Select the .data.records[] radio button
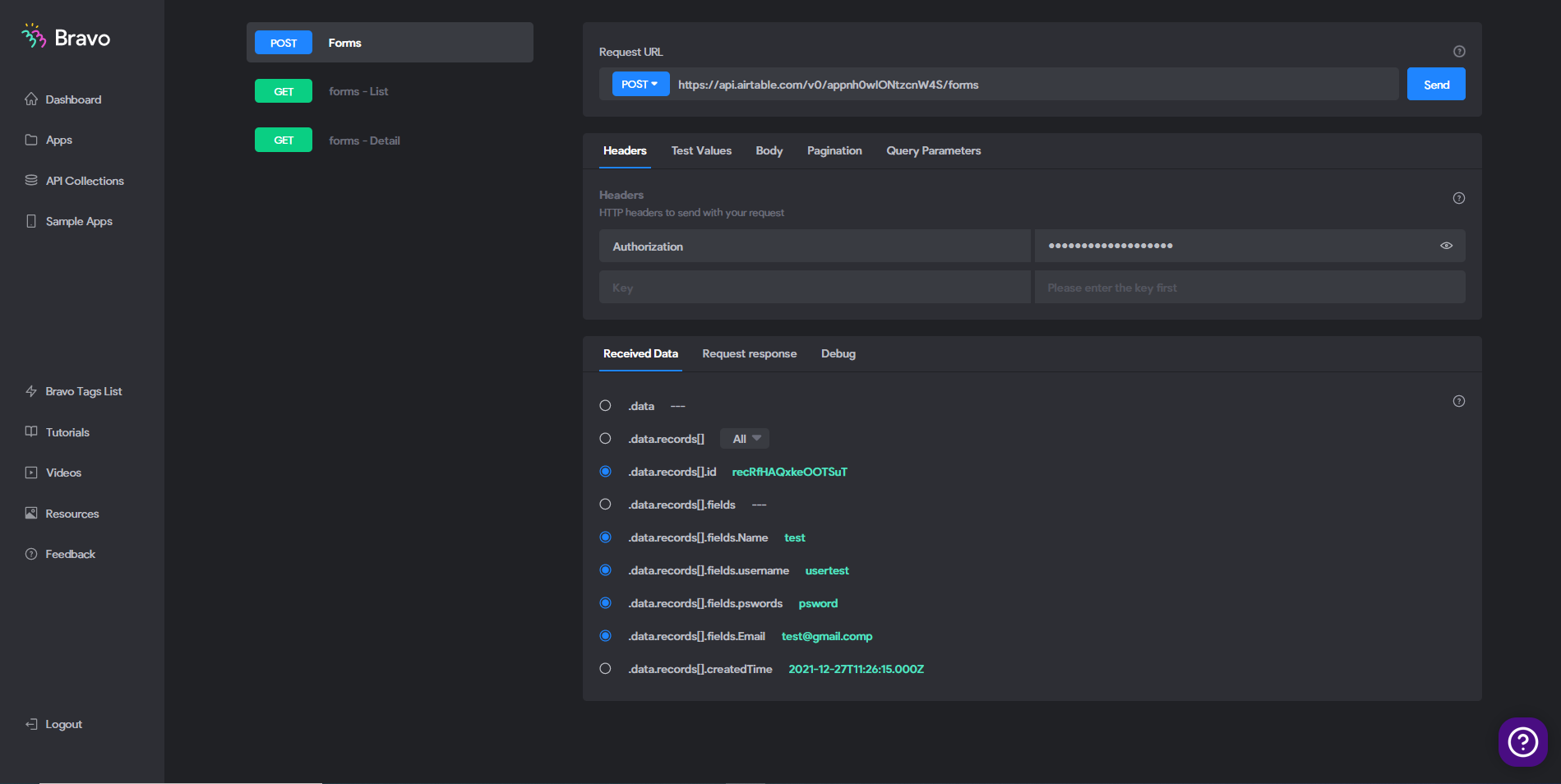This screenshot has width=1561, height=784. click(x=606, y=439)
